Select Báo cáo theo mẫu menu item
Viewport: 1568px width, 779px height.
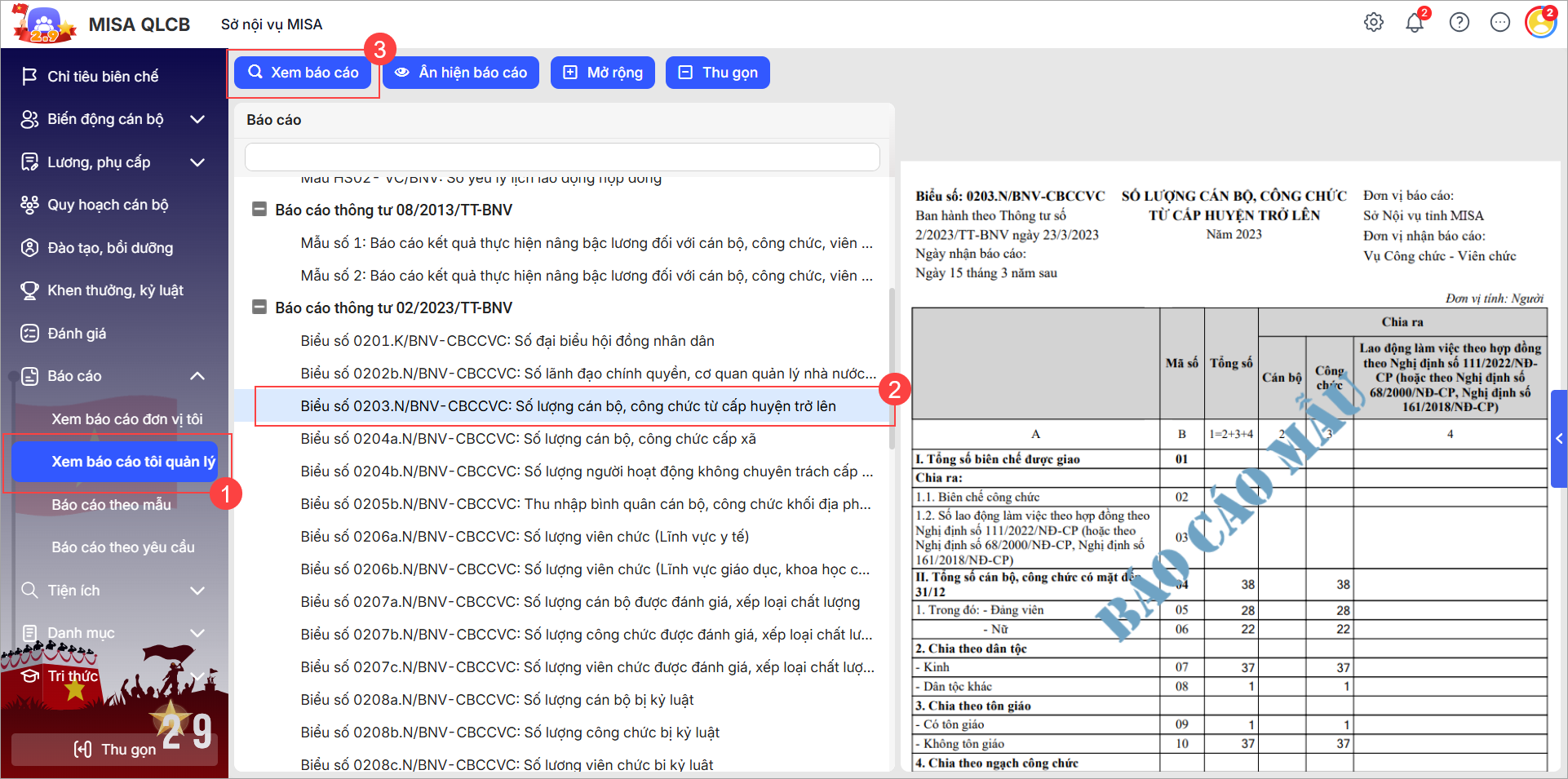click(112, 505)
